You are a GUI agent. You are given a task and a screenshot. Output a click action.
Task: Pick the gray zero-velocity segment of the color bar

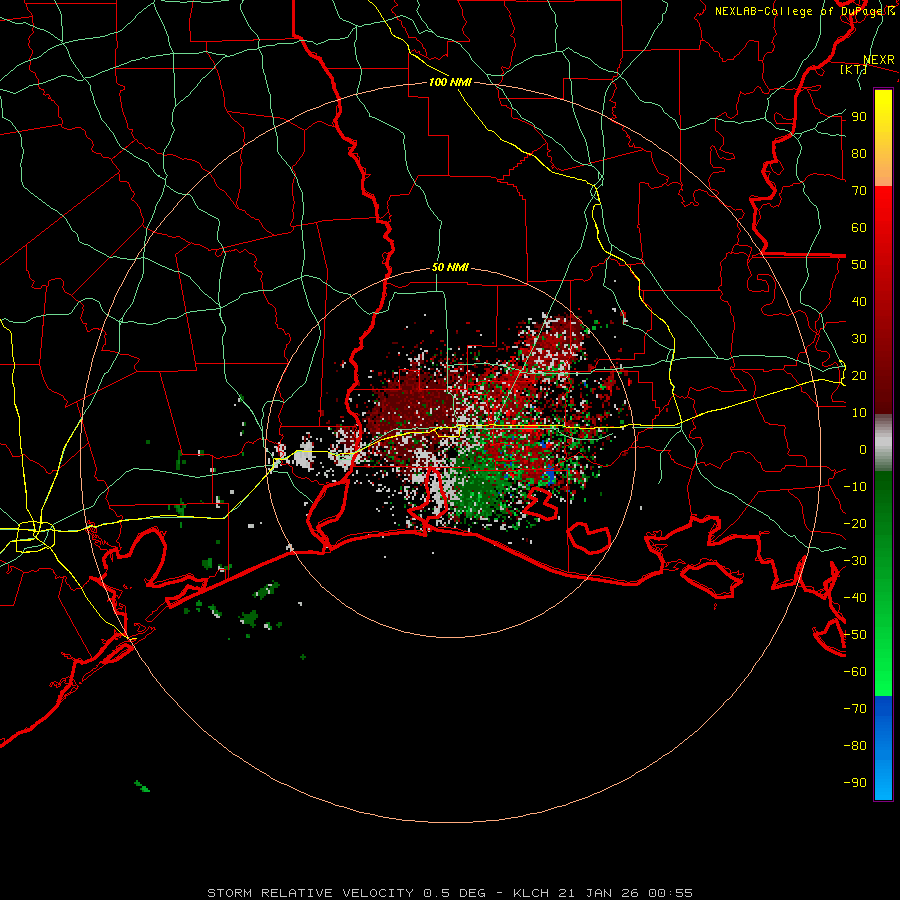[x=883, y=443]
